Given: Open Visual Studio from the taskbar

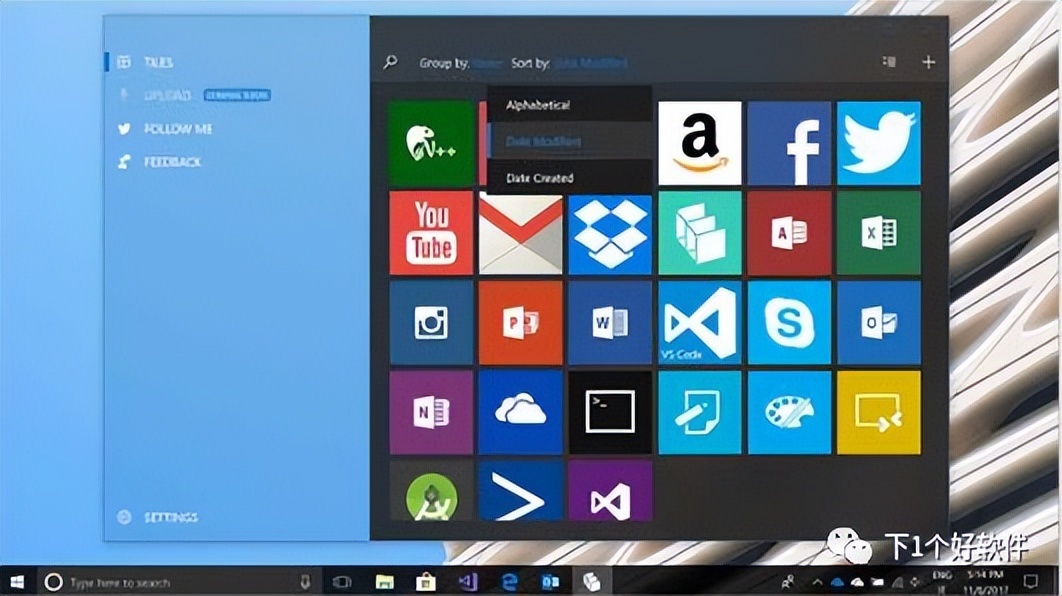Looking at the screenshot, I should [468, 582].
